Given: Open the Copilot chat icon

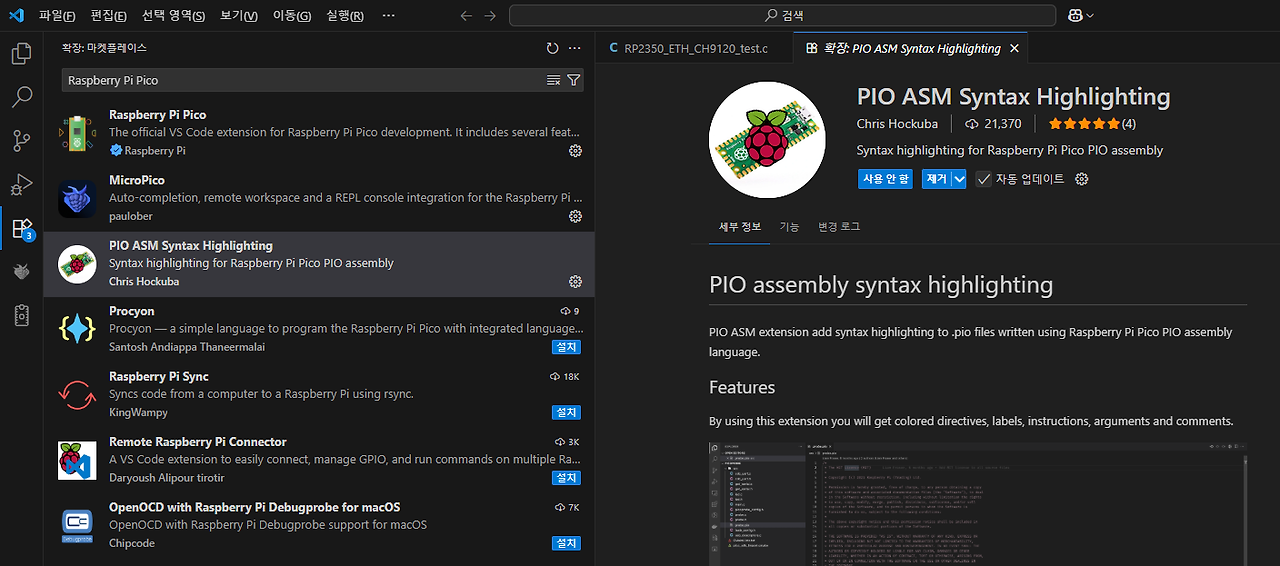Looking at the screenshot, I should (1075, 16).
